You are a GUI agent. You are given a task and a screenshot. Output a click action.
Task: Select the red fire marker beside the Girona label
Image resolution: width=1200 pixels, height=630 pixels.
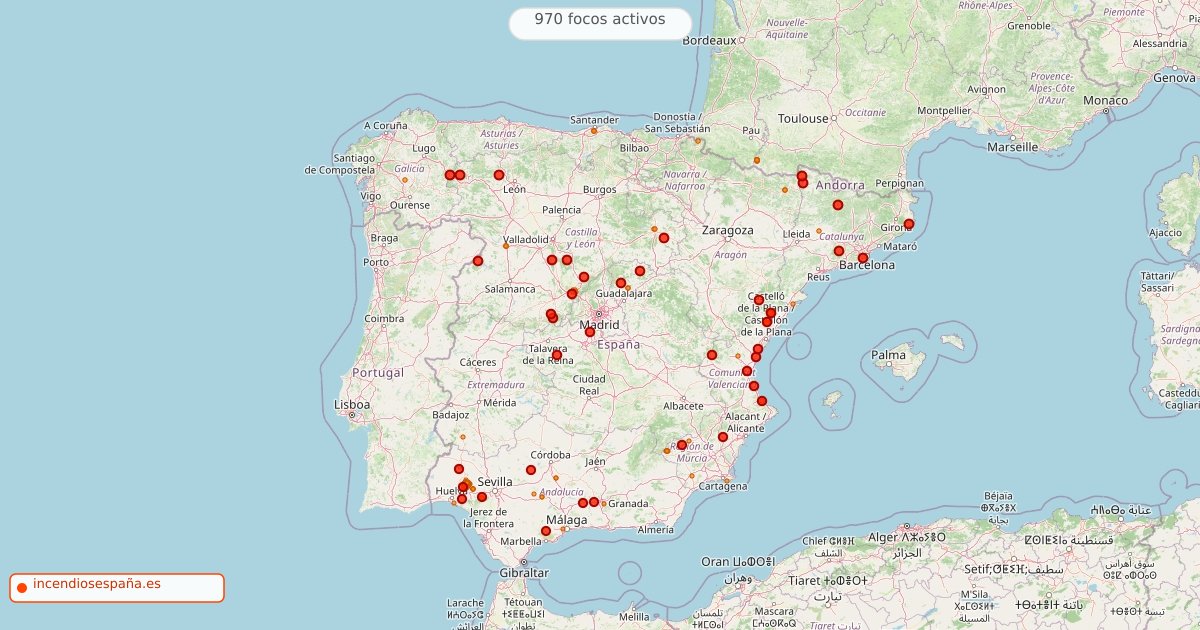point(909,224)
